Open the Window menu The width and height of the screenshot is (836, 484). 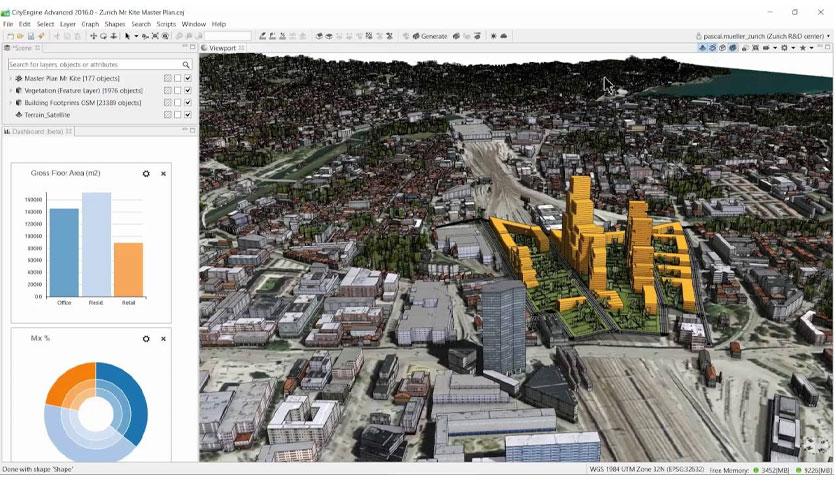point(194,24)
